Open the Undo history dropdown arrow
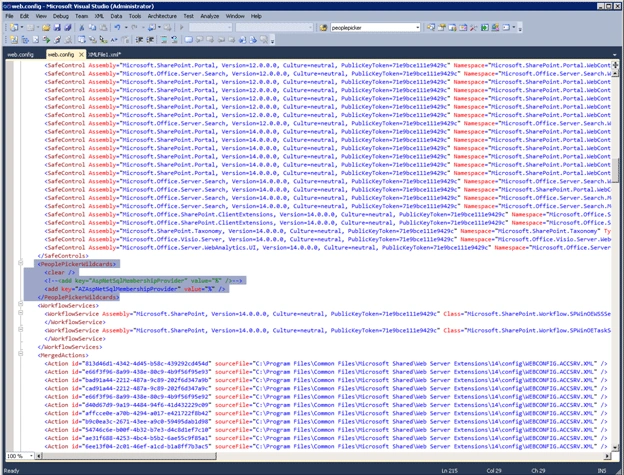 (x=126, y=27)
